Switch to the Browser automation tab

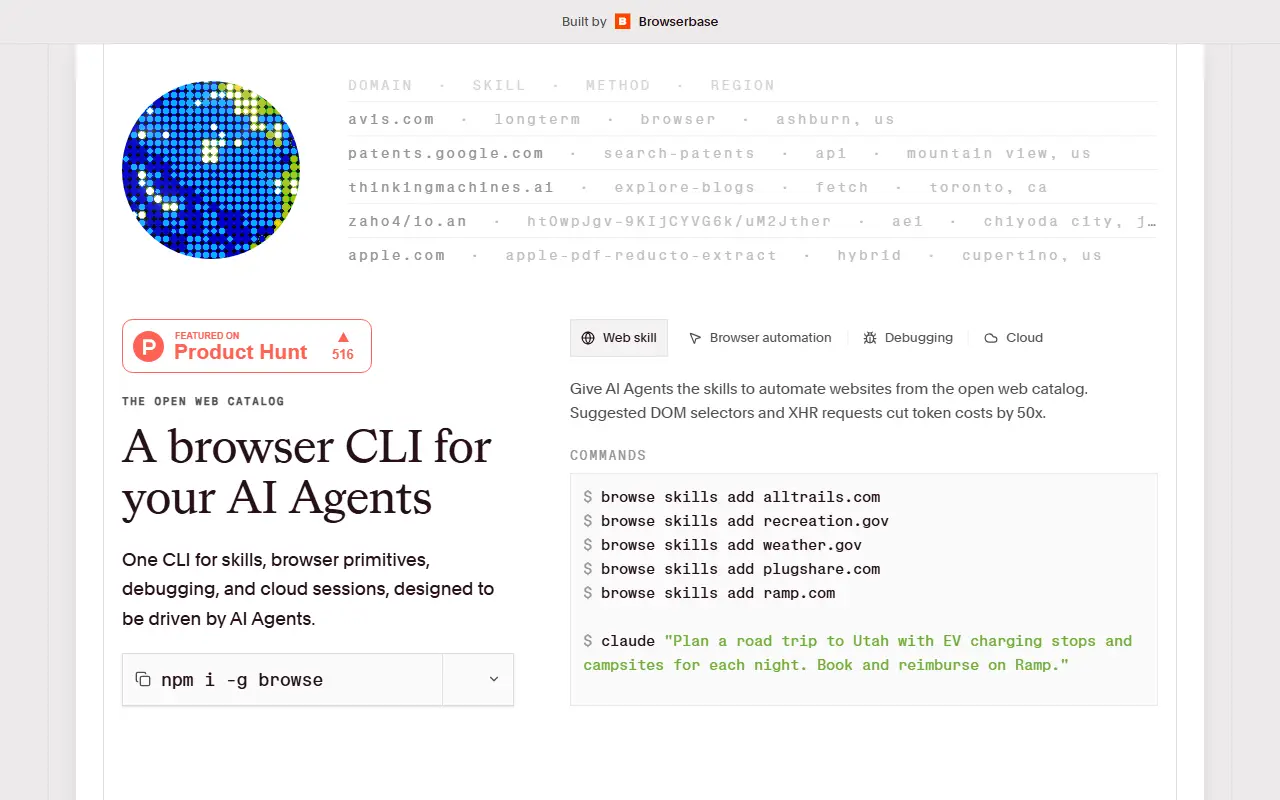[760, 338]
